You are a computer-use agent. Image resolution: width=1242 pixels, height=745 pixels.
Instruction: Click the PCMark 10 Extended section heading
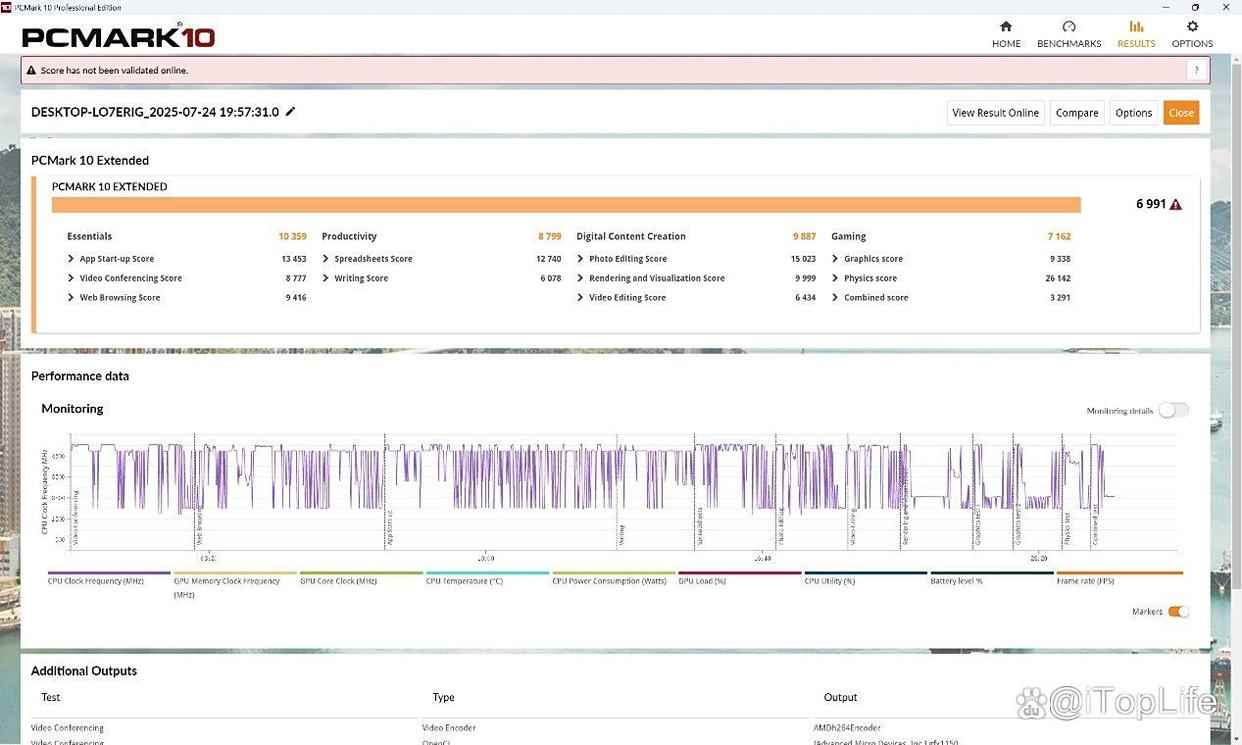click(90, 160)
